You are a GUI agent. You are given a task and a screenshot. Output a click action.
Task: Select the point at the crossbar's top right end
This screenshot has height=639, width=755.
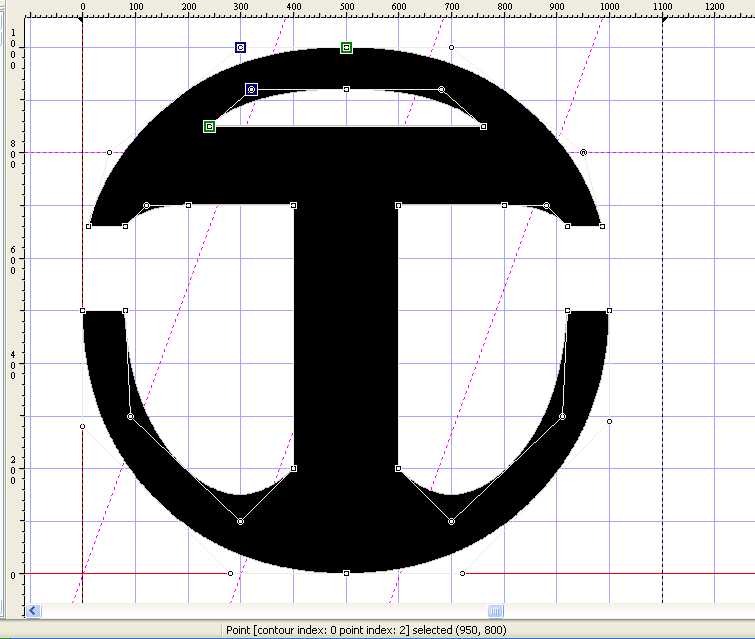483,127
